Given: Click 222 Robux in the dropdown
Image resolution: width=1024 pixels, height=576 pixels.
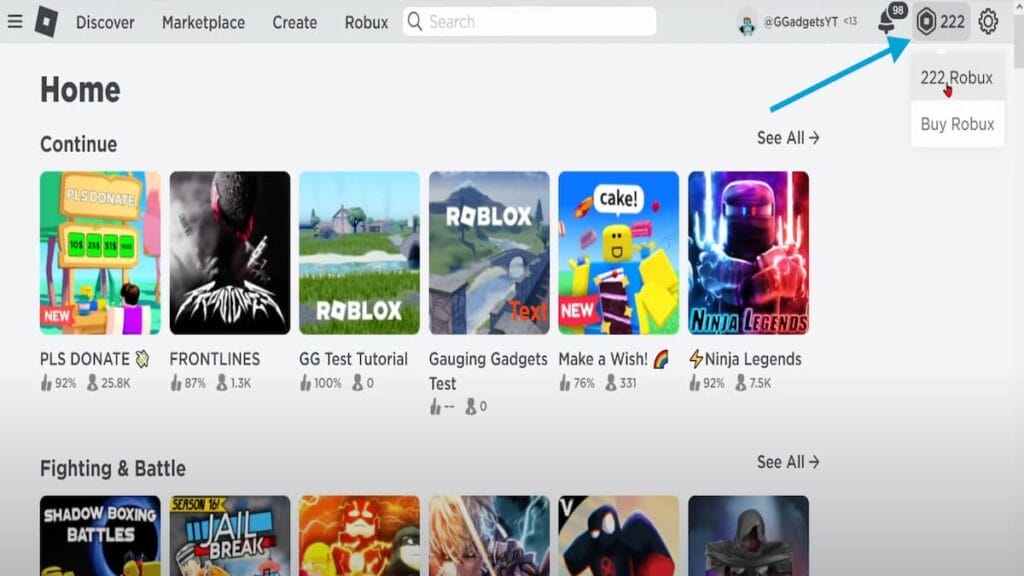Looking at the screenshot, I should pyautogui.click(x=956, y=77).
